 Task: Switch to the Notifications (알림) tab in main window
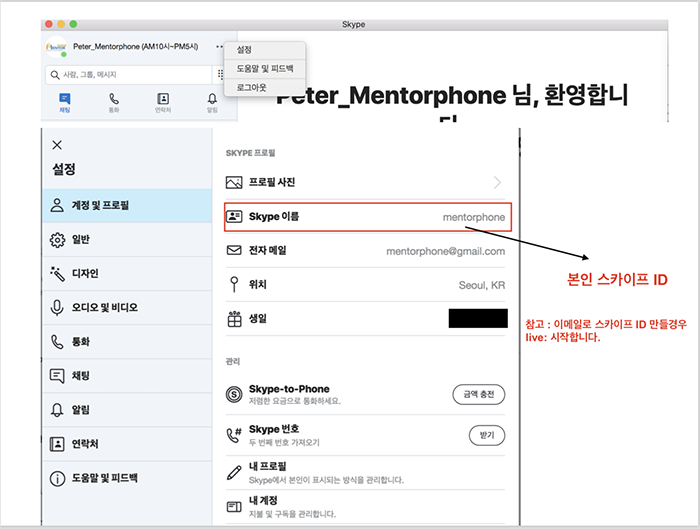pos(212,103)
